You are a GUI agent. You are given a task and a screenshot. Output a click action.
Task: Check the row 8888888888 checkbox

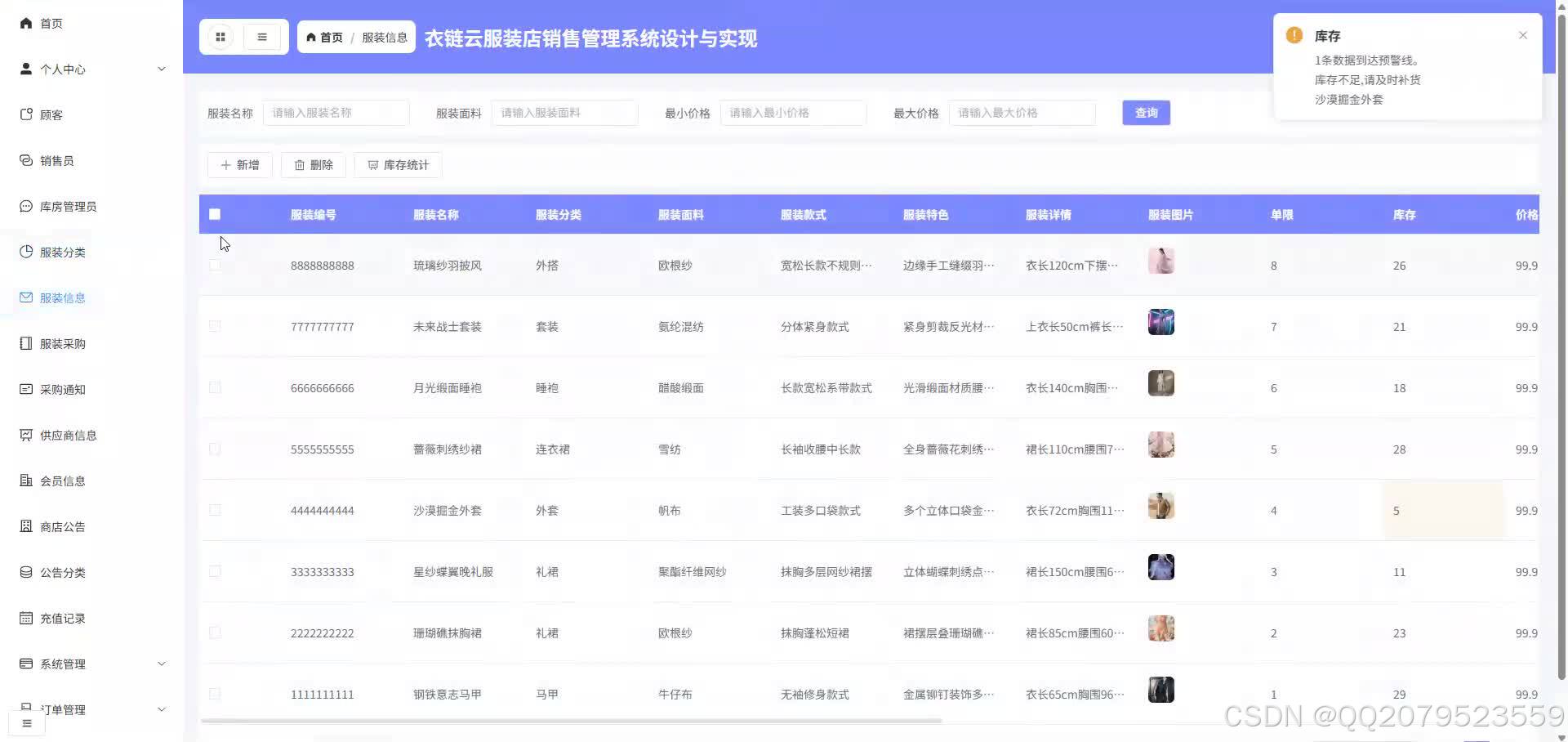coord(215,265)
